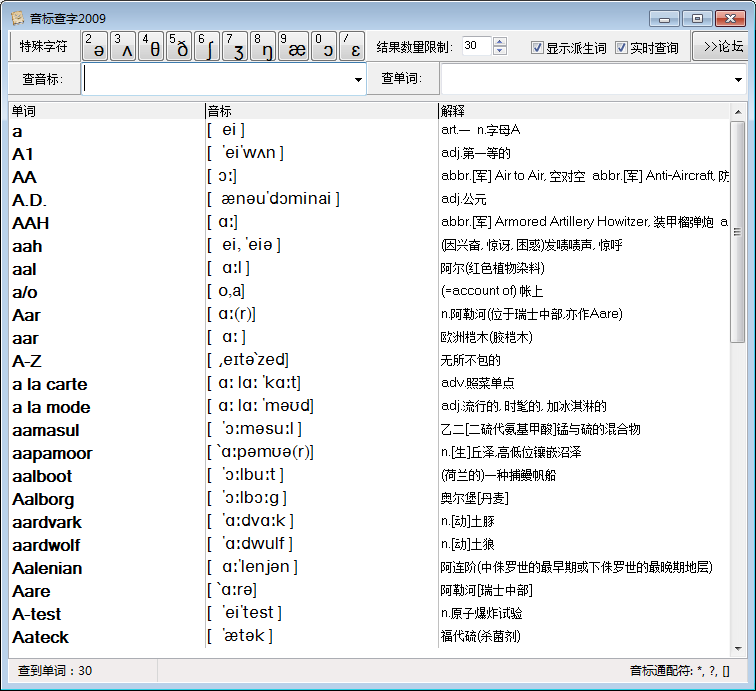Insert the θ theta phonetic symbol
The height and width of the screenshot is (691, 756).
pyautogui.click(x=151, y=46)
